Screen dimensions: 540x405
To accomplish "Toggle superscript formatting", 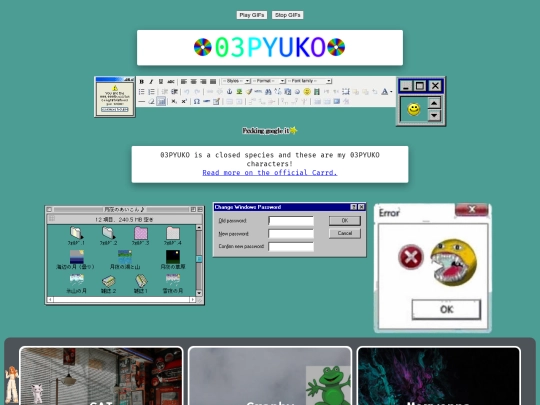I will 184,101.
